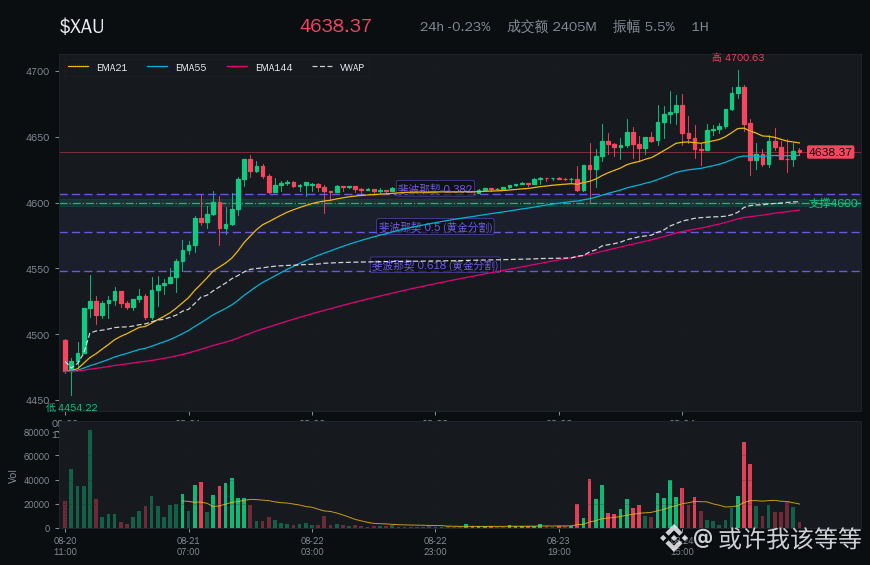Click the 4500 price axis label

(x=38, y=335)
